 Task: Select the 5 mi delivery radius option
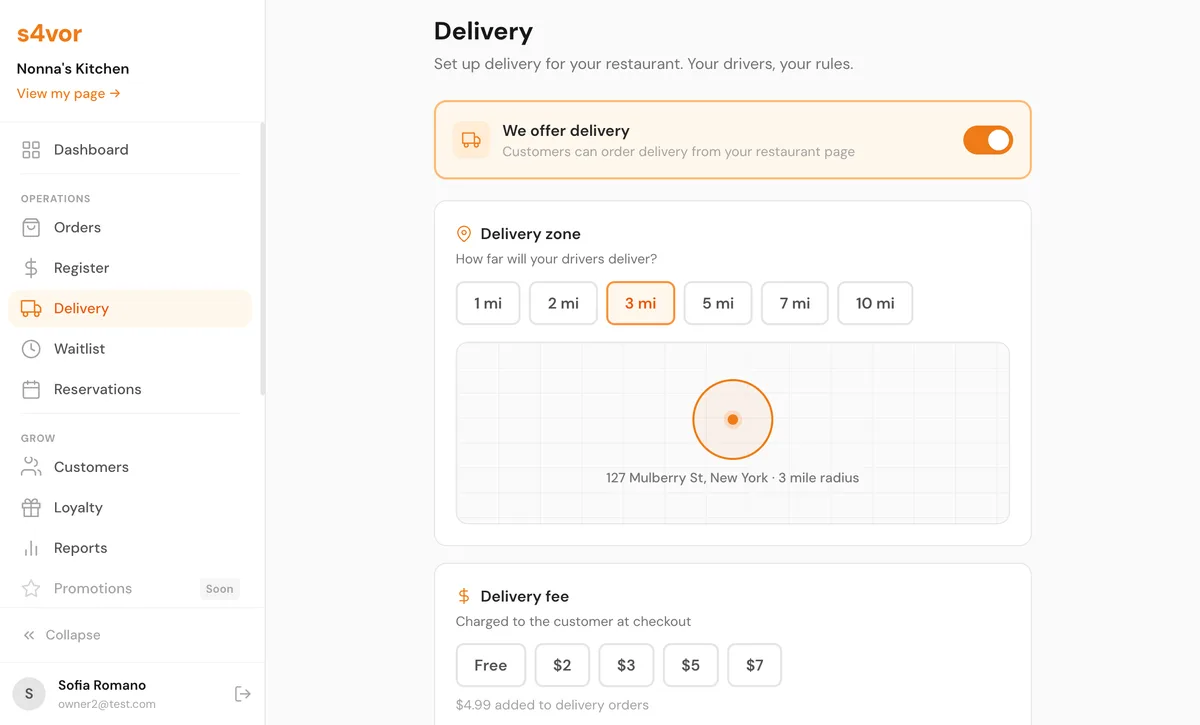[x=717, y=302]
